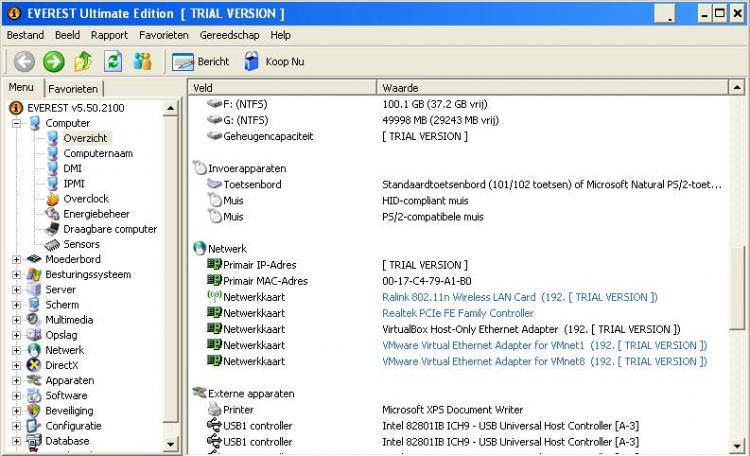Click the Up one level arrow icon
Screen dimensions: 750x456
point(83,62)
